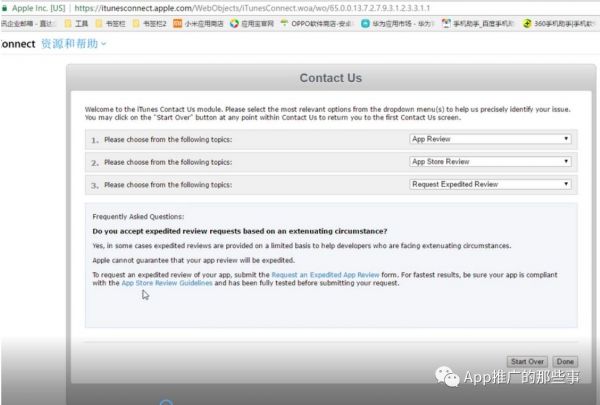Click the Done button
The height and width of the screenshot is (405, 600).
pyautogui.click(x=565, y=362)
